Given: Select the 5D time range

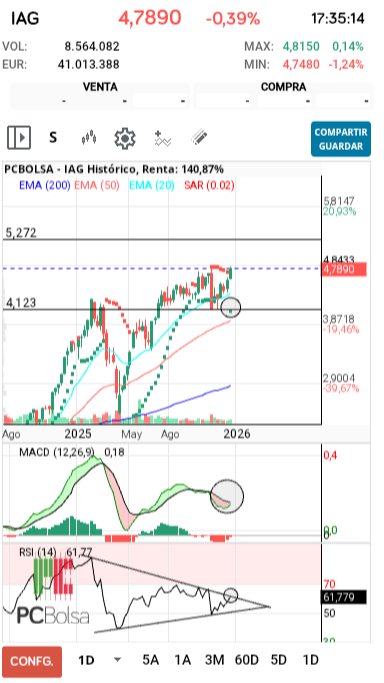Looking at the screenshot, I should 279,660.
